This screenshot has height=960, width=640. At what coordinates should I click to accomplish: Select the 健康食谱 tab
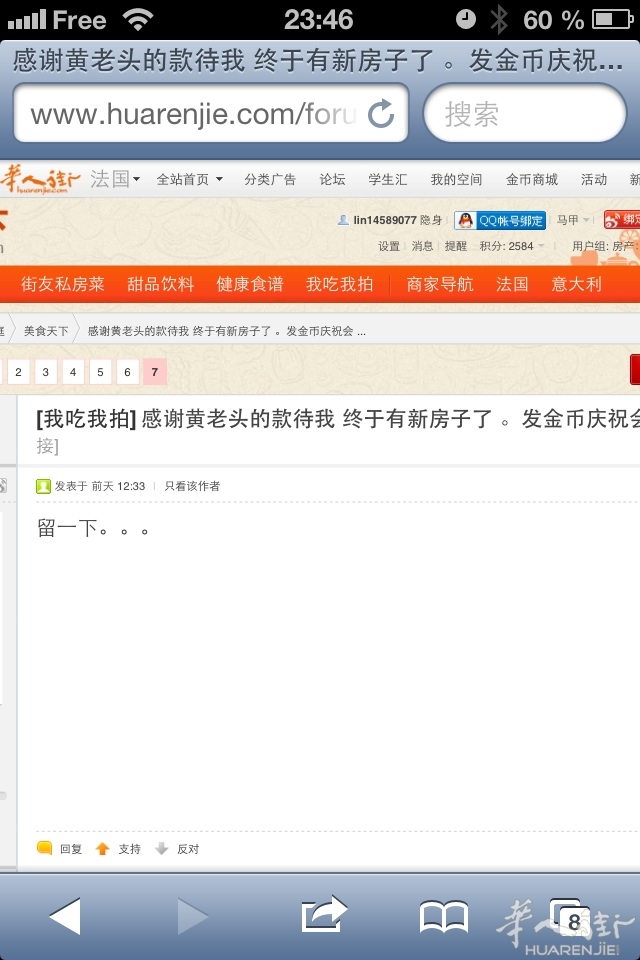(250, 284)
